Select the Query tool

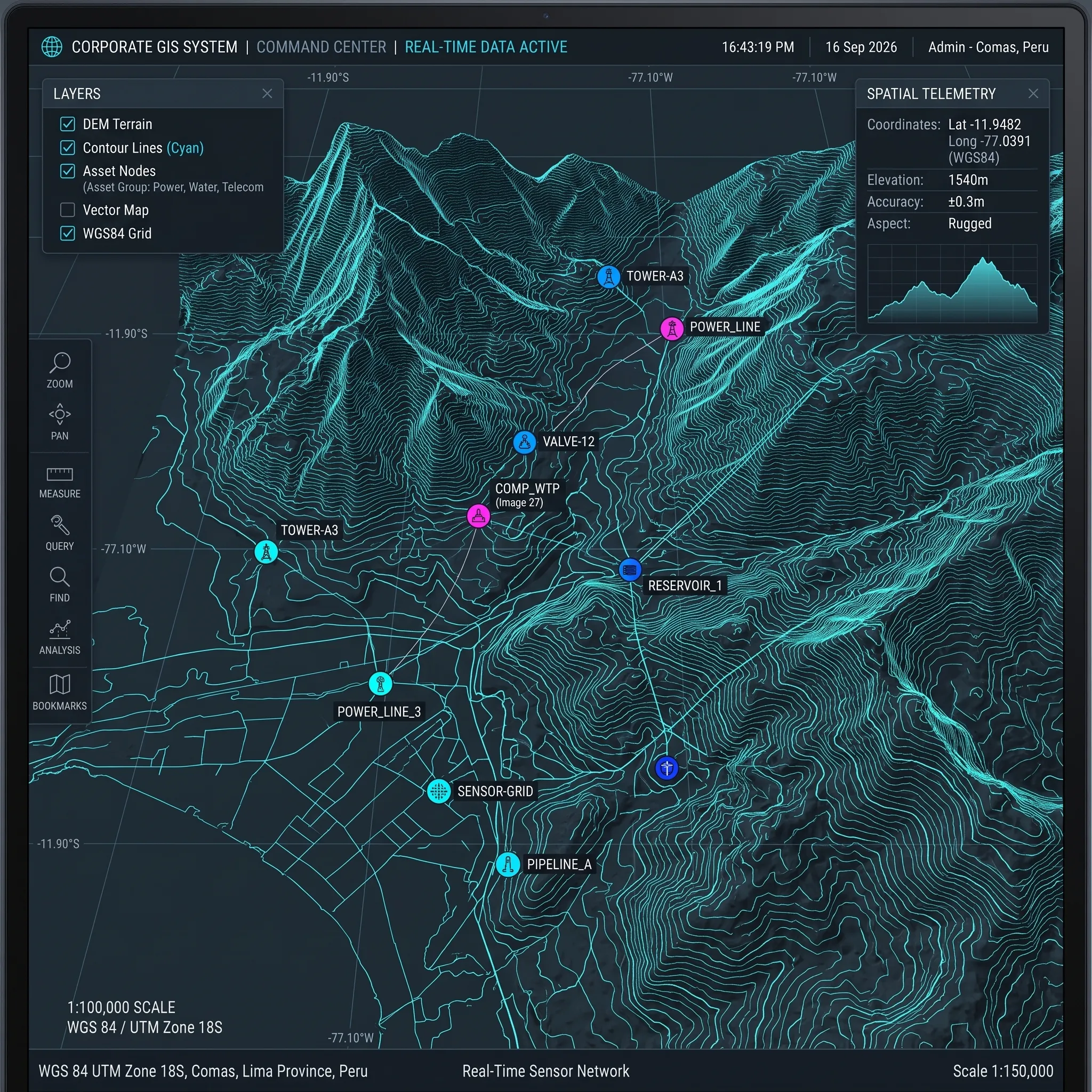click(x=59, y=533)
